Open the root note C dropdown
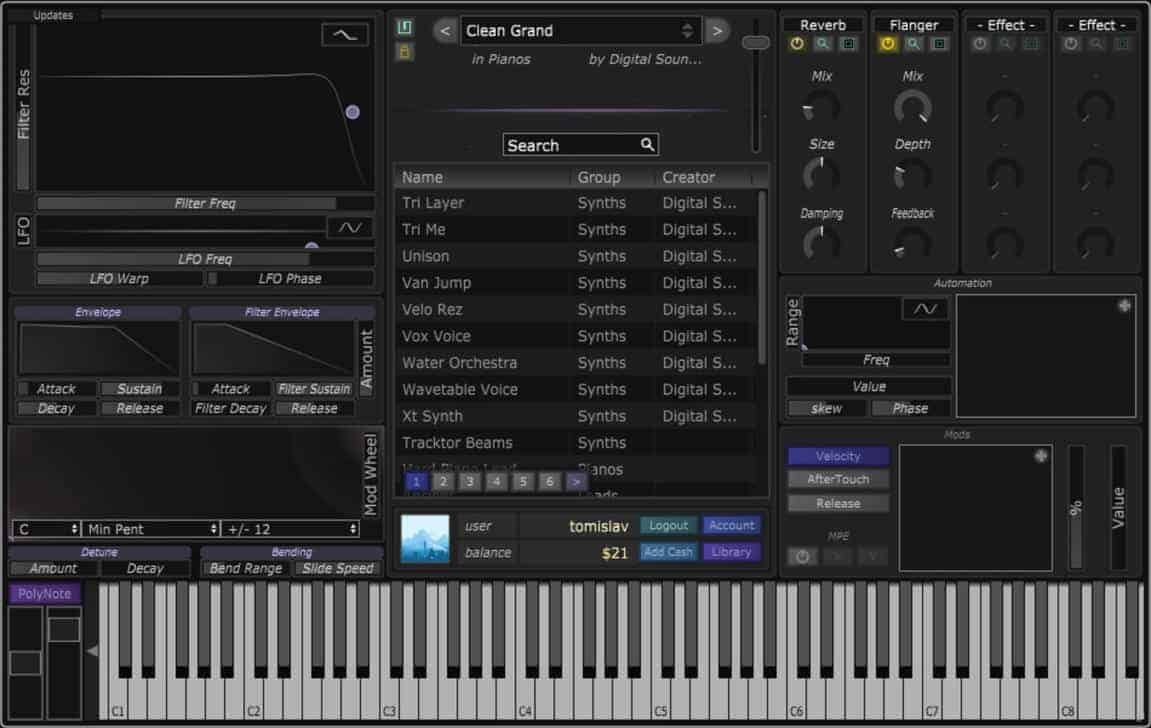1151x728 pixels. point(46,528)
